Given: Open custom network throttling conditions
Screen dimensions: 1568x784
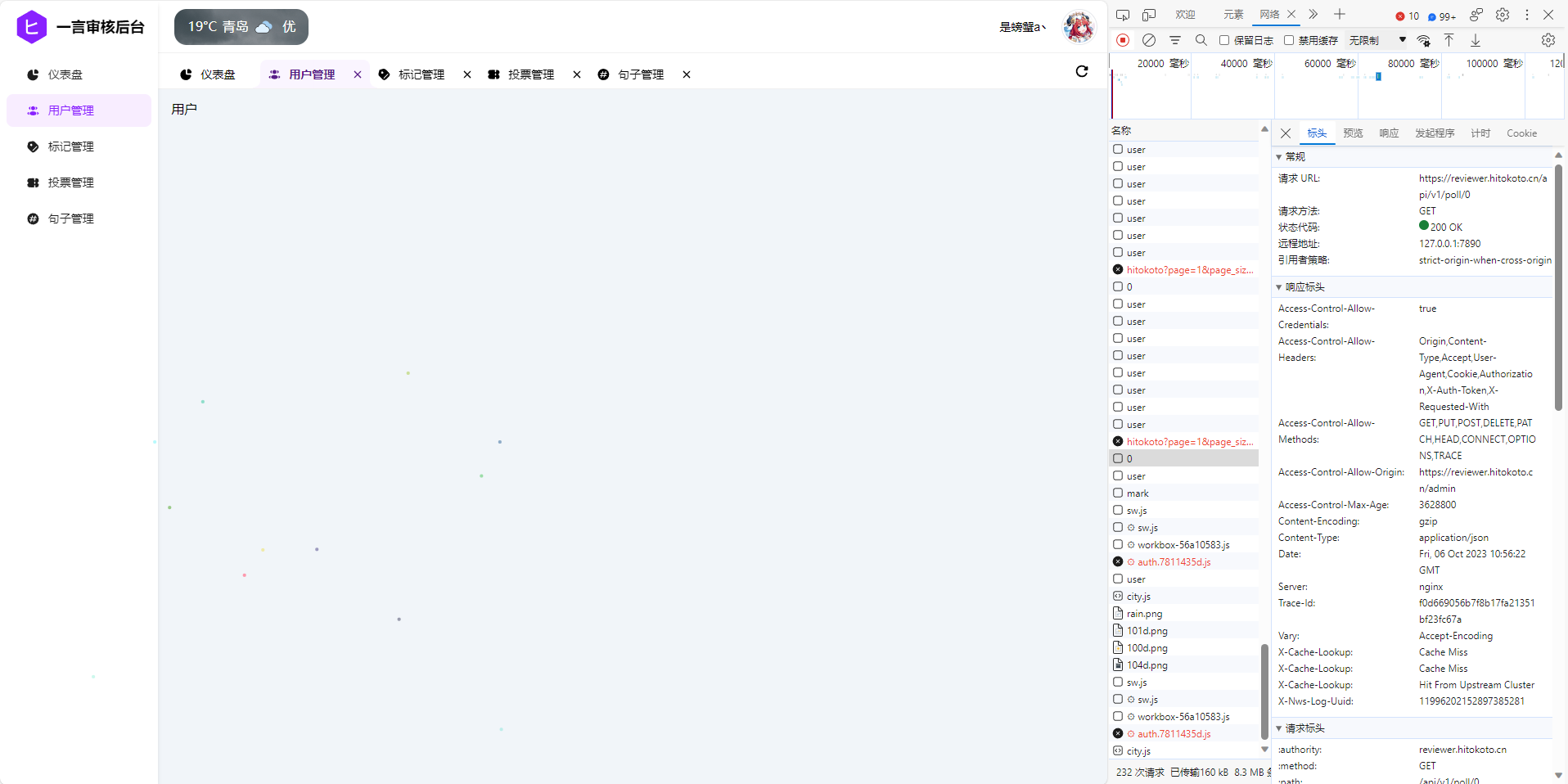Looking at the screenshot, I should click(x=1424, y=40).
